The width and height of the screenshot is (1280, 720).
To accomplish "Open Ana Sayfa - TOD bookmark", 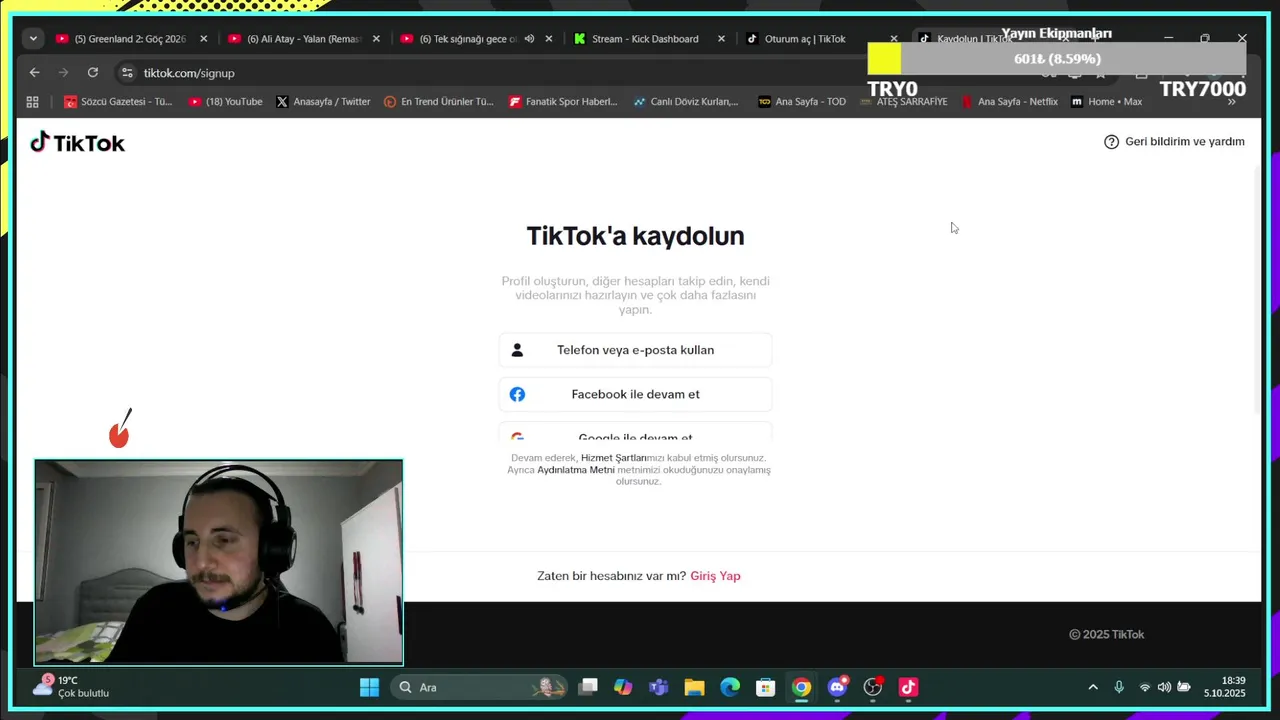I will (x=802, y=102).
